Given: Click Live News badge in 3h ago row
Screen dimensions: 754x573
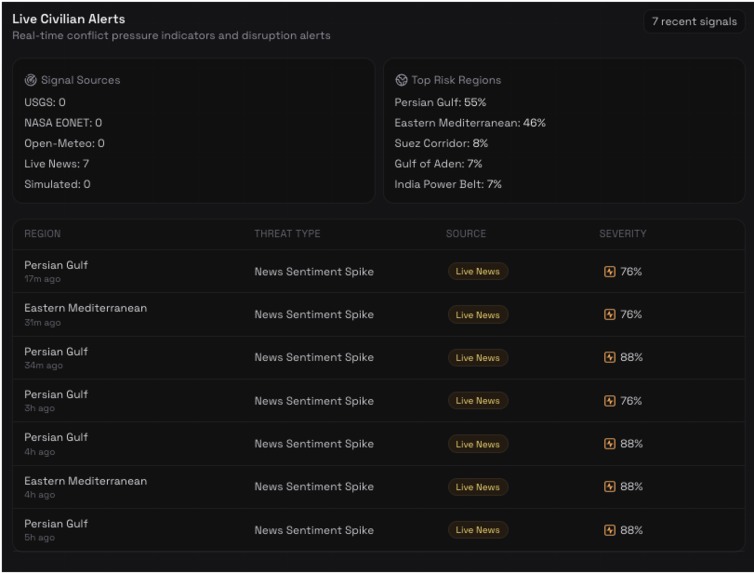Looking at the screenshot, I should point(478,400).
